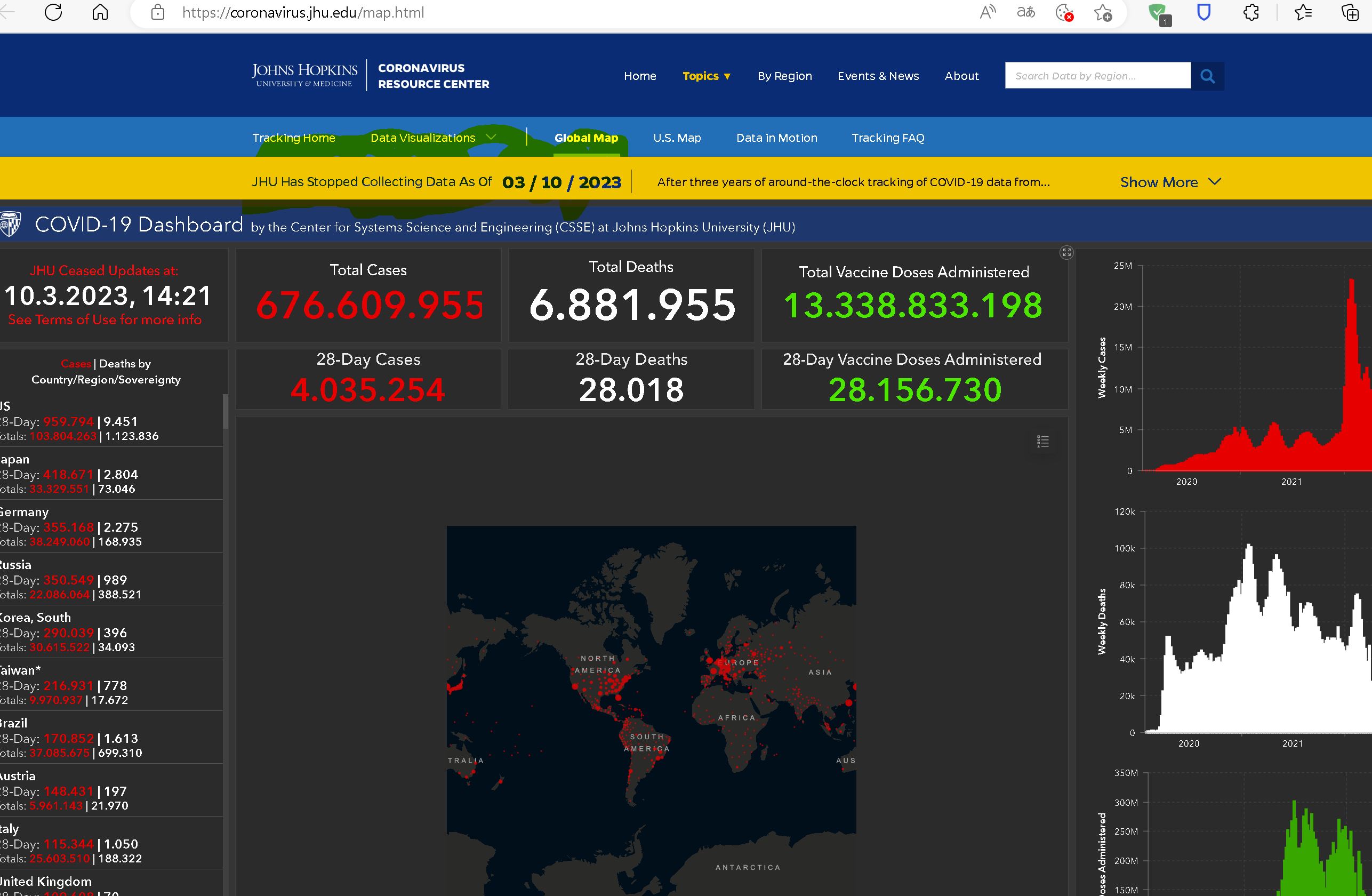
Task: Open the Home menu item
Action: (x=640, y=76)
